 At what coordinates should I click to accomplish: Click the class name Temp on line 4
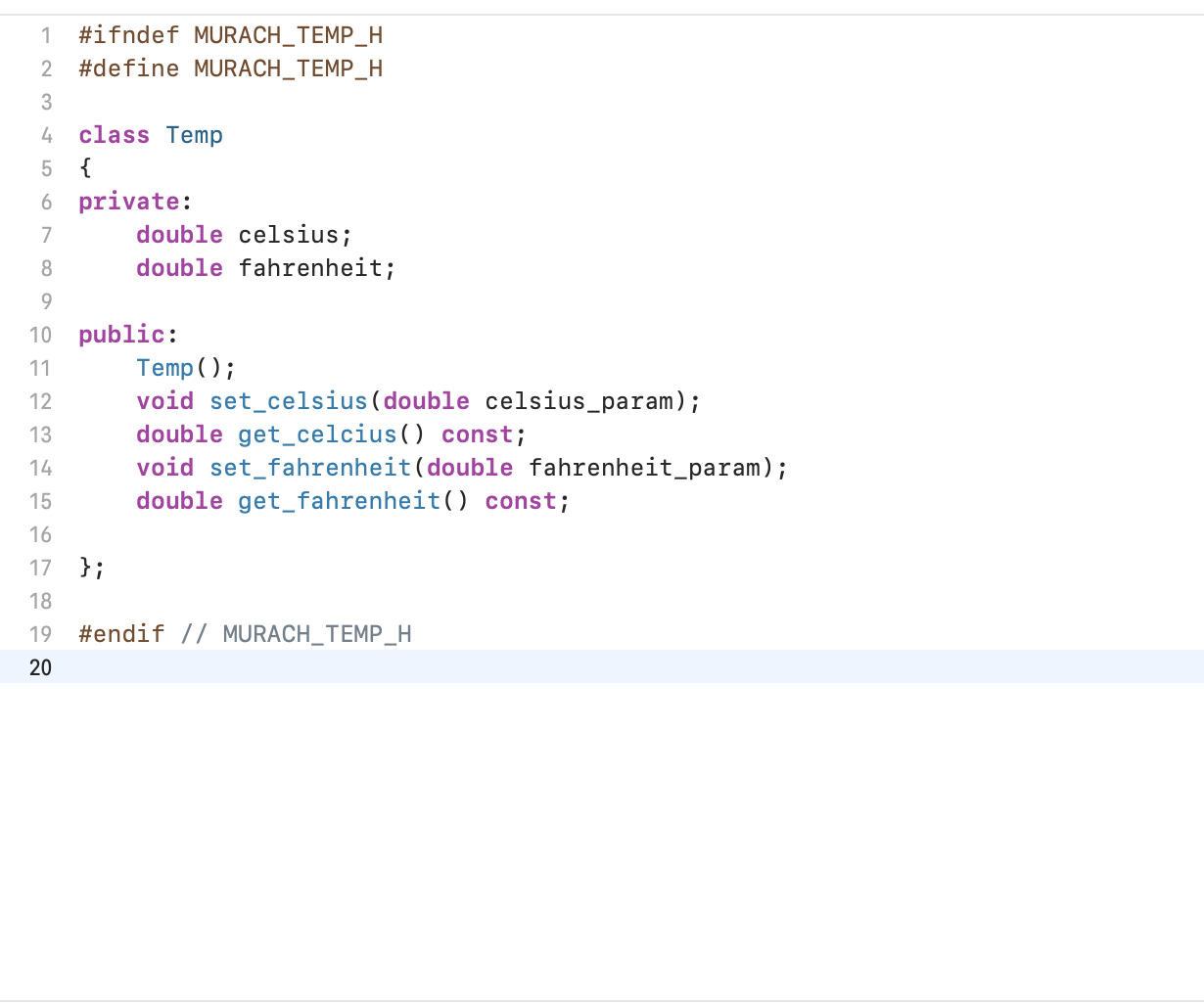point(193,135)
